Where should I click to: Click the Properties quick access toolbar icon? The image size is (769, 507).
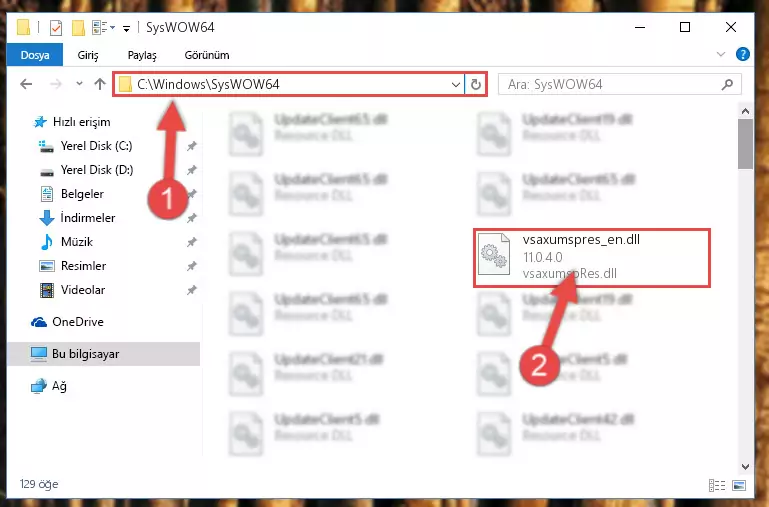(x=56, y=28)
